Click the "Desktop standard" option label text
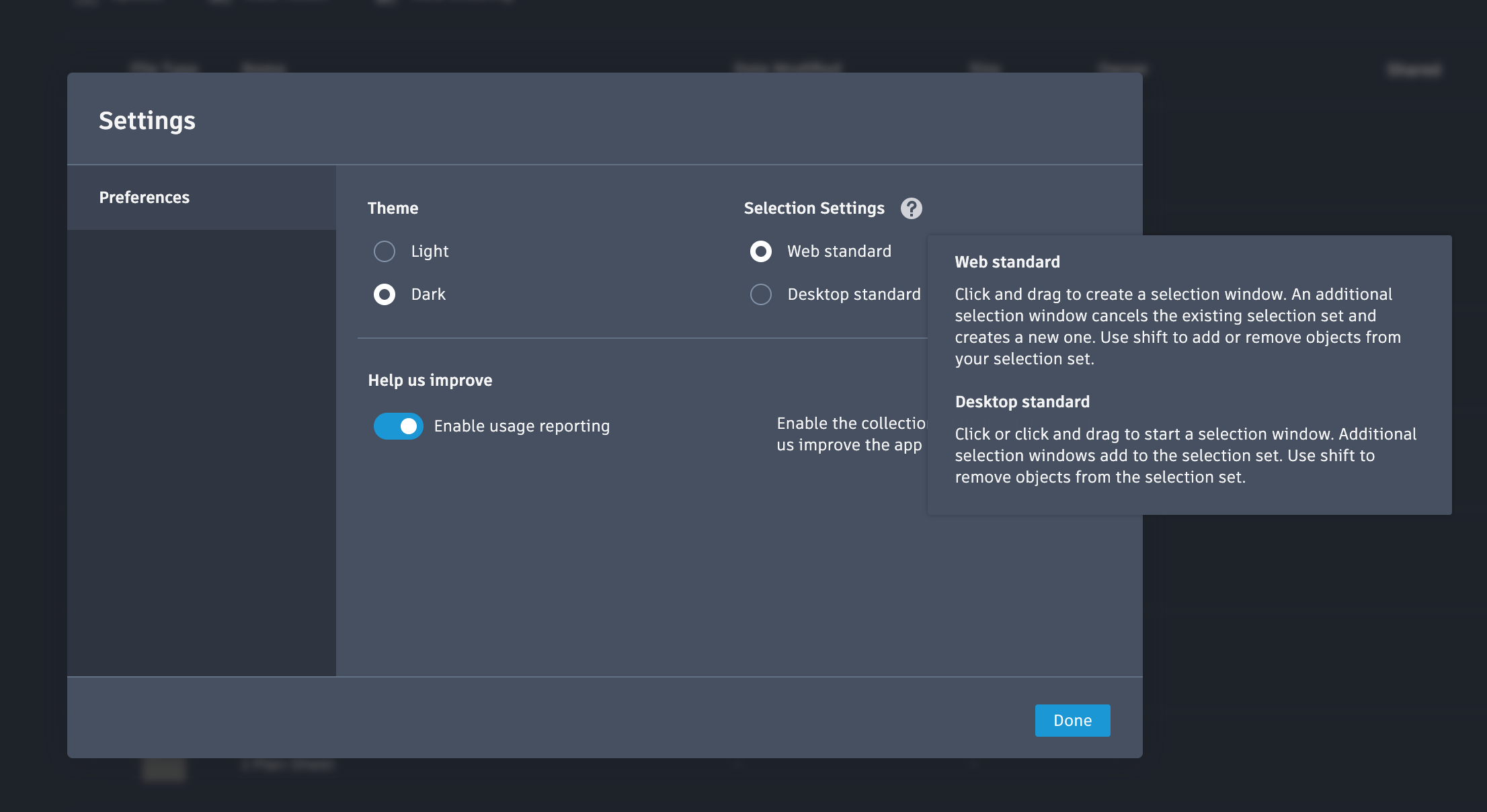Viewport: 1487px width, 812px height. pyautogui.click(x=854, y=294)
